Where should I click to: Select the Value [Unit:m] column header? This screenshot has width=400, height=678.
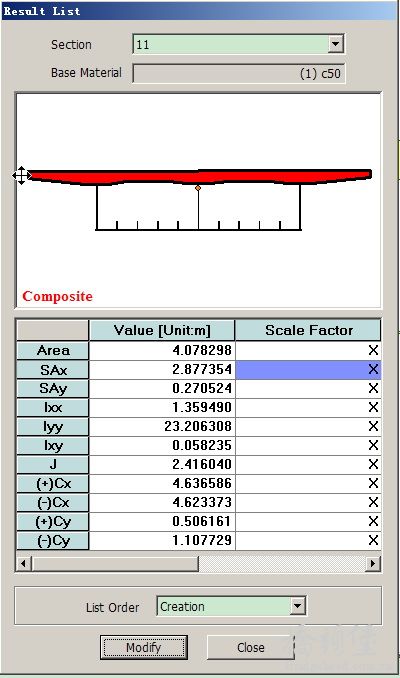tap(162, 330)
